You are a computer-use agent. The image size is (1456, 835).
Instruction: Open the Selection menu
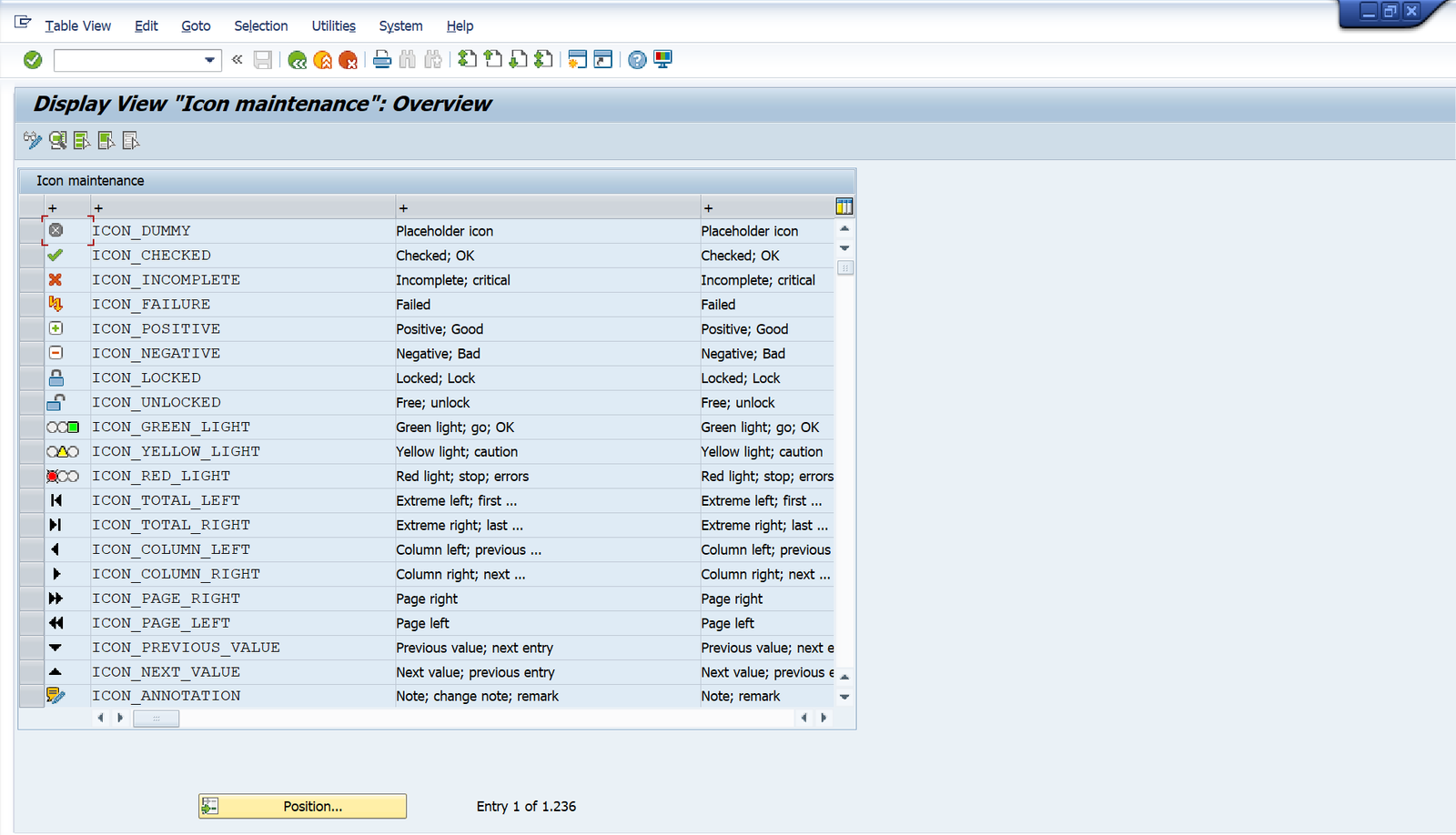[x=261, y=25]
